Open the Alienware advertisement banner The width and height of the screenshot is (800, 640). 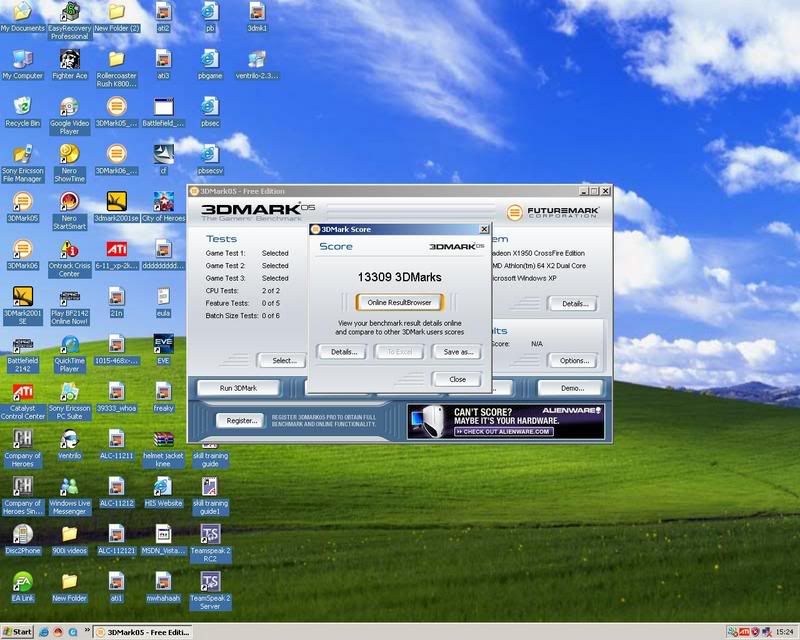[506, 422]
